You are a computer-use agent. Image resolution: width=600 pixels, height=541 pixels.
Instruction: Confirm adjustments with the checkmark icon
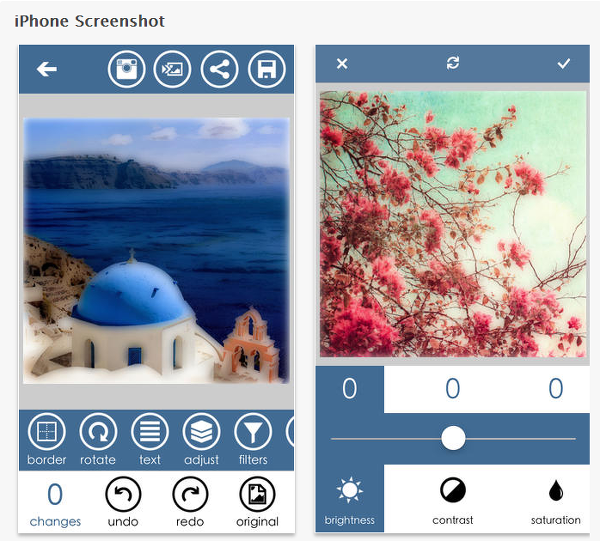pyautogui.click(x=564, y=64)
